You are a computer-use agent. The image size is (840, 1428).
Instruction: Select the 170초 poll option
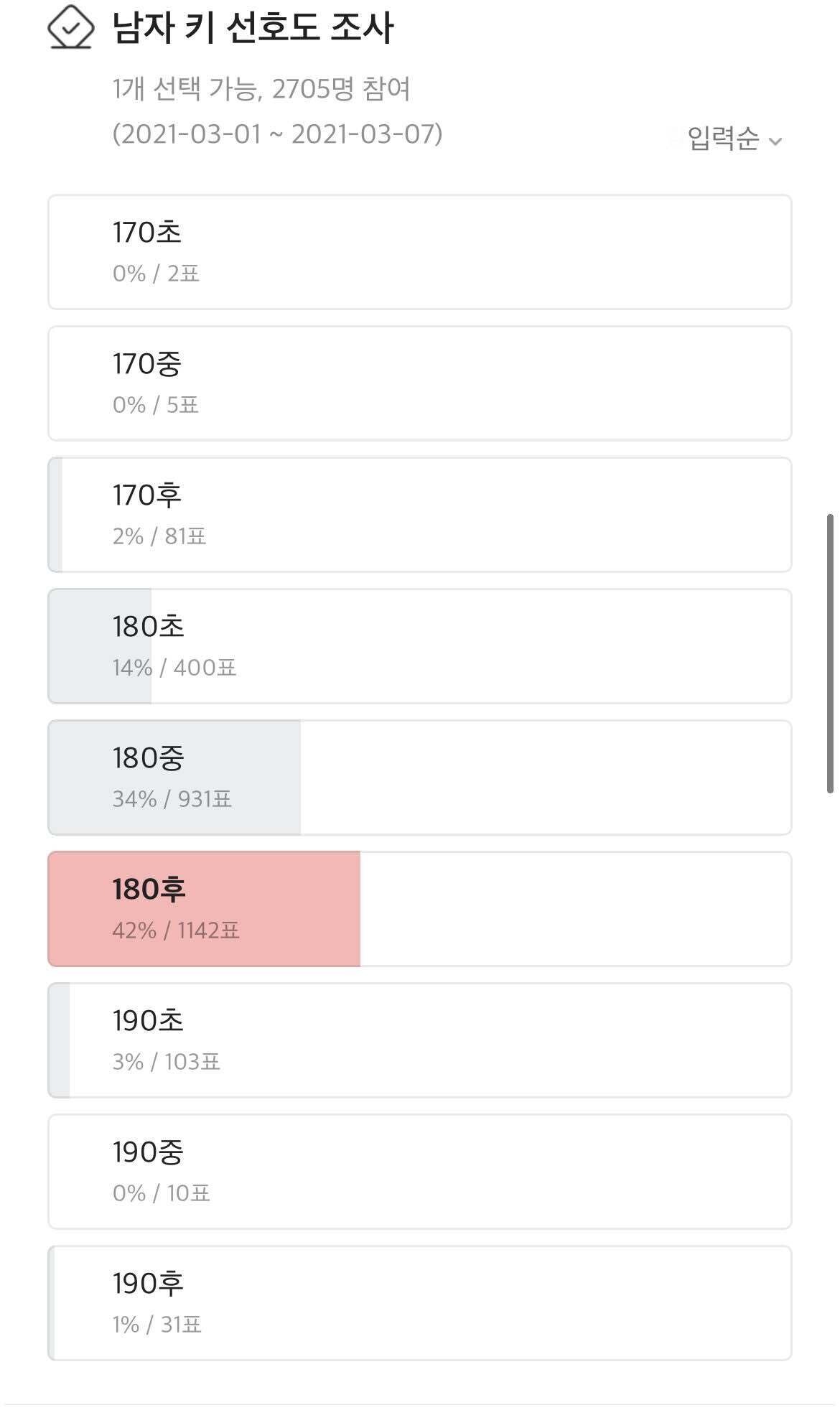click(x=419, y=252)
